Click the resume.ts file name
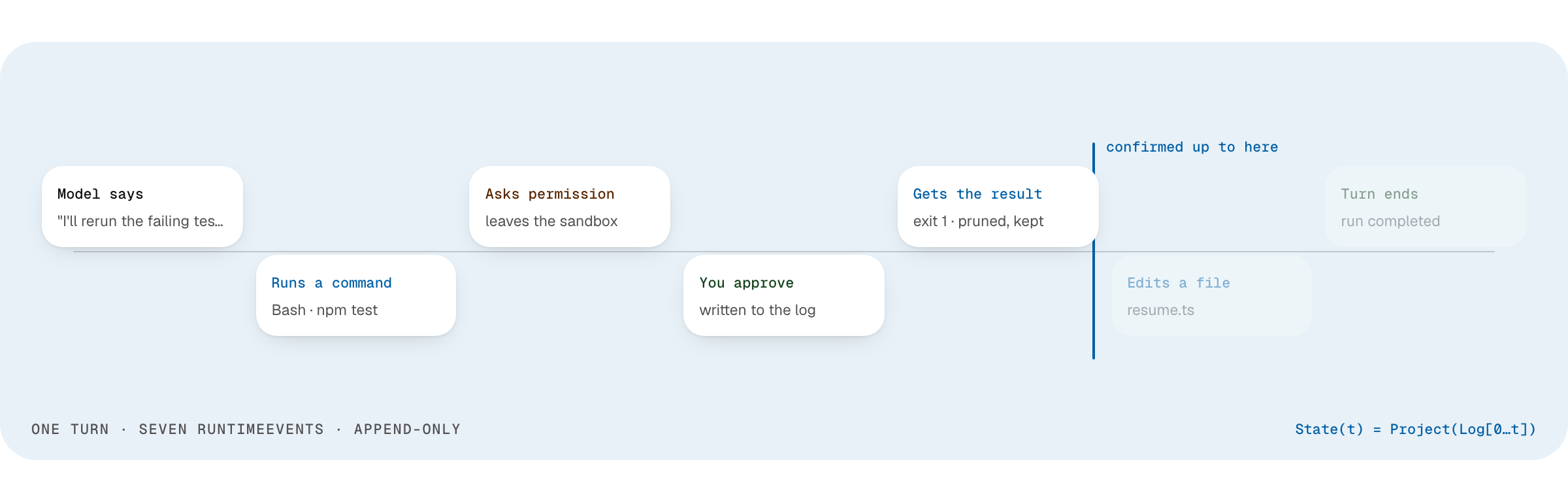 click(1160, 310)
